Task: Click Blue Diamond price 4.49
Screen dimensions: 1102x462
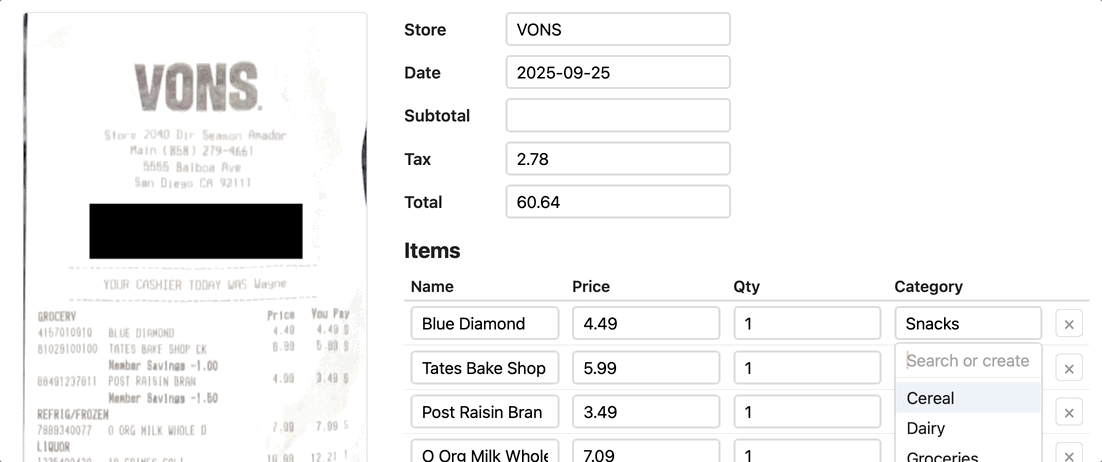Action: 646,324
